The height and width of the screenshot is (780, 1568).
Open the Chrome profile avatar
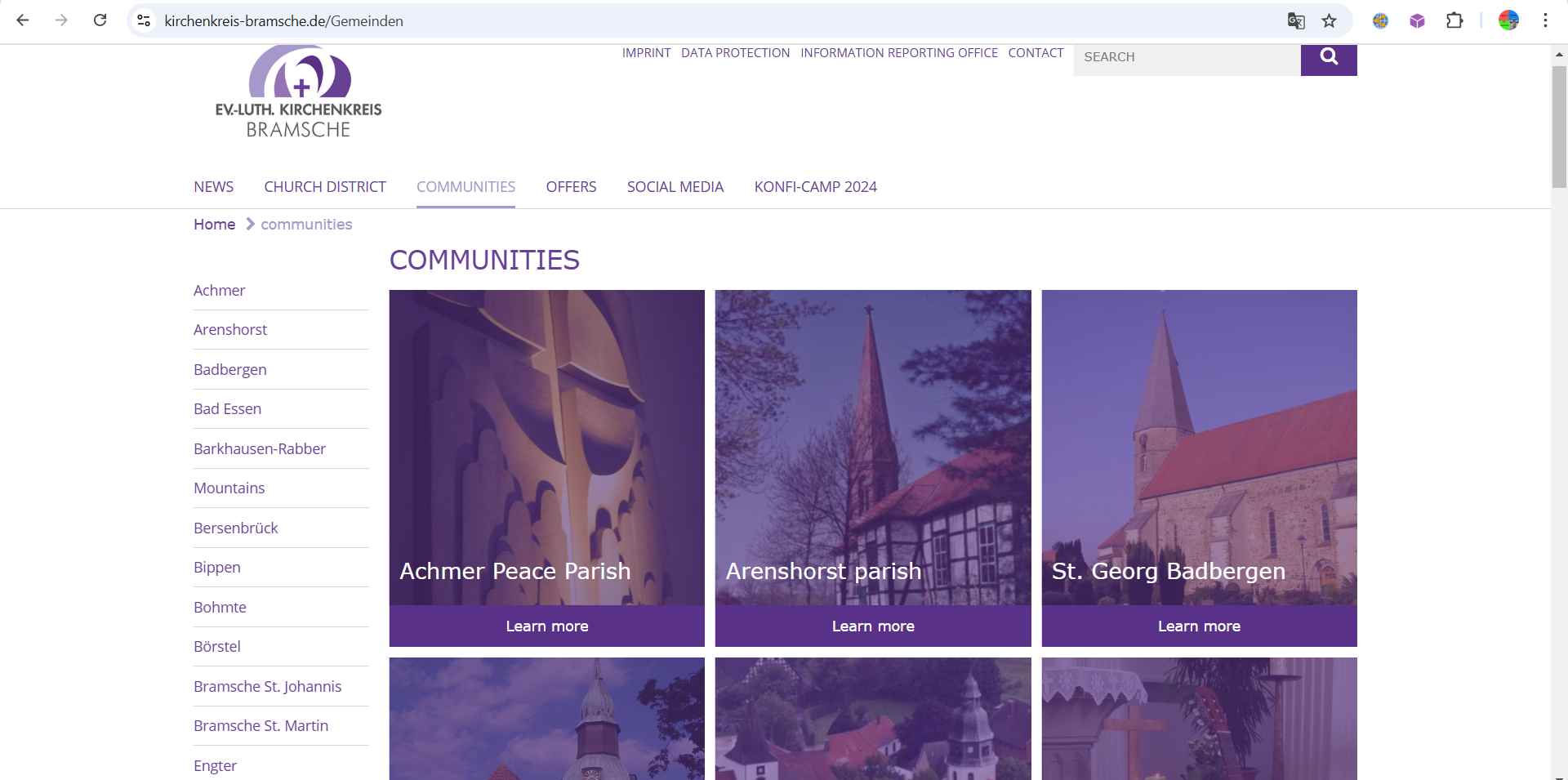(1508, 21)
